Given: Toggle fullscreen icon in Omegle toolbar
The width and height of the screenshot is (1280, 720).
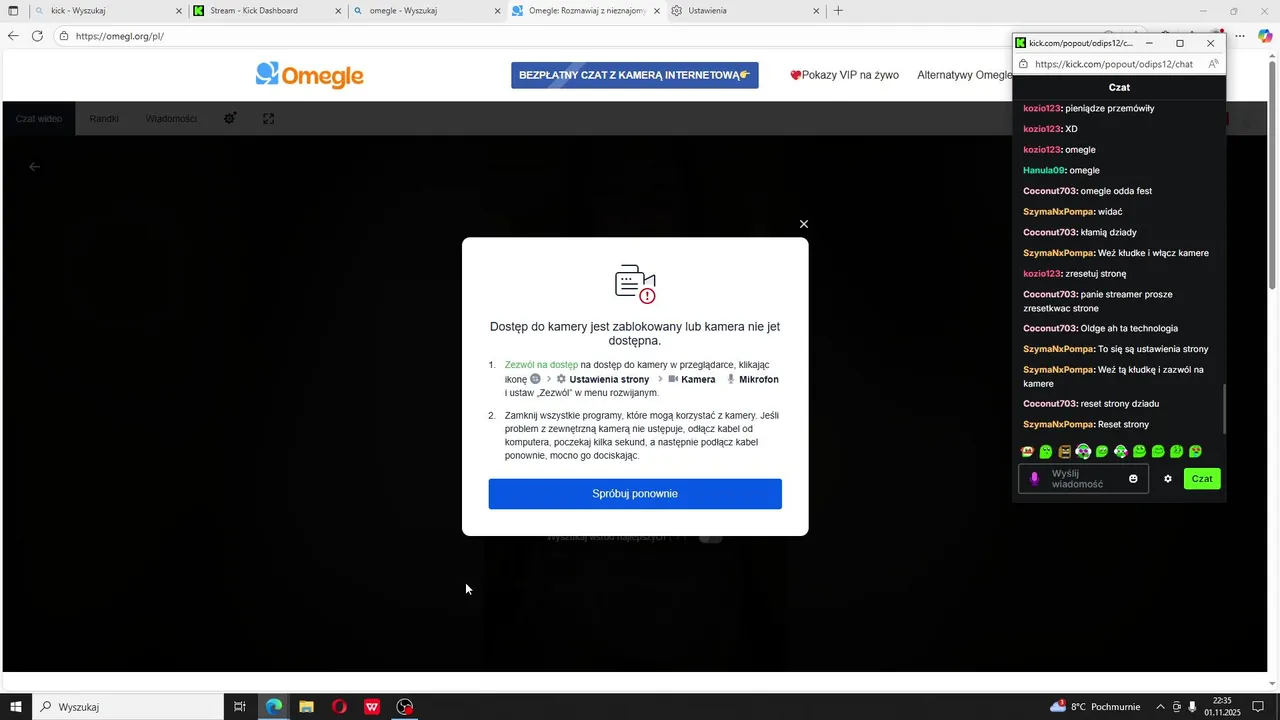Looking at the screenshot, I should (269, 118).
